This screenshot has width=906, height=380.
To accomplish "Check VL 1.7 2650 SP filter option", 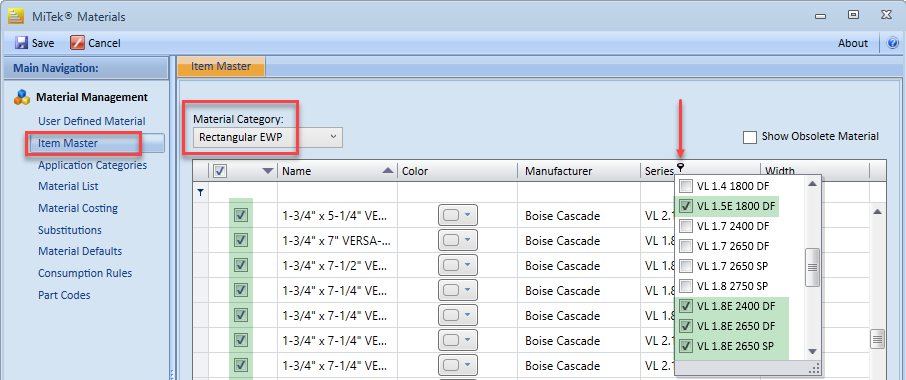I will pyautogui.click(x=686, y=266).
